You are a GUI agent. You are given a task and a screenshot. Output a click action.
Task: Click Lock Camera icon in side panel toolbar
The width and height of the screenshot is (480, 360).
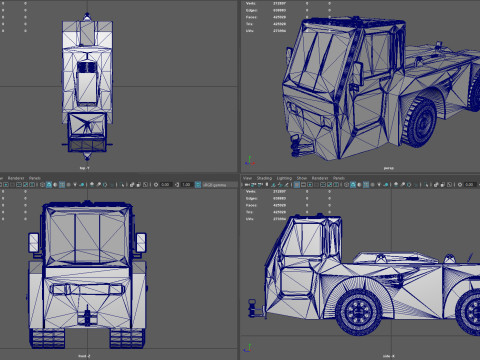point(253,185)
